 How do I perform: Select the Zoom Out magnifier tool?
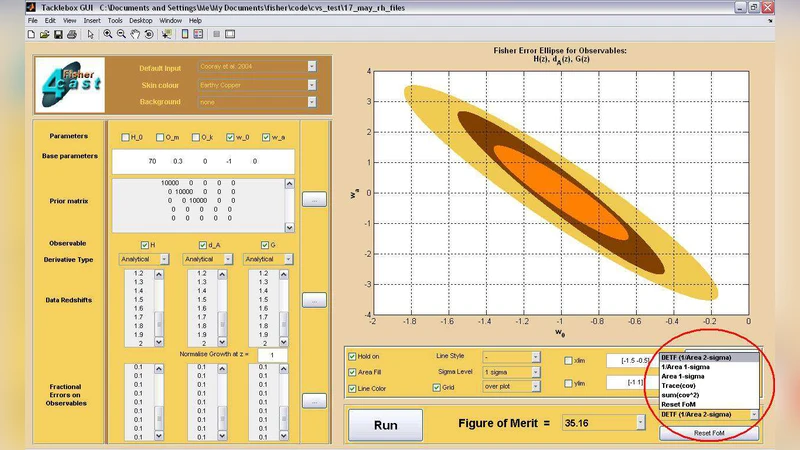(x=121, y=34)
